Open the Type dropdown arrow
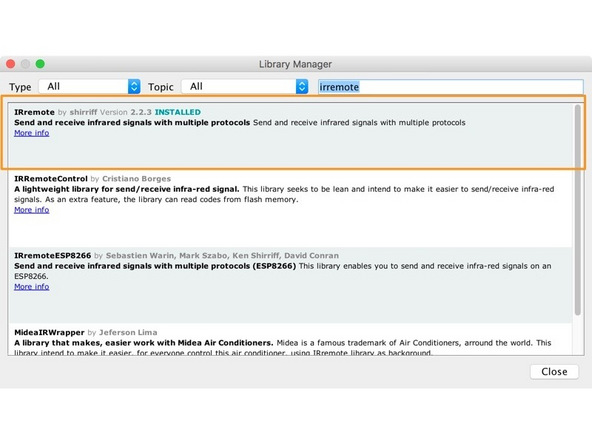The height and width of the screenshot is (444, 592). (134, 86)
